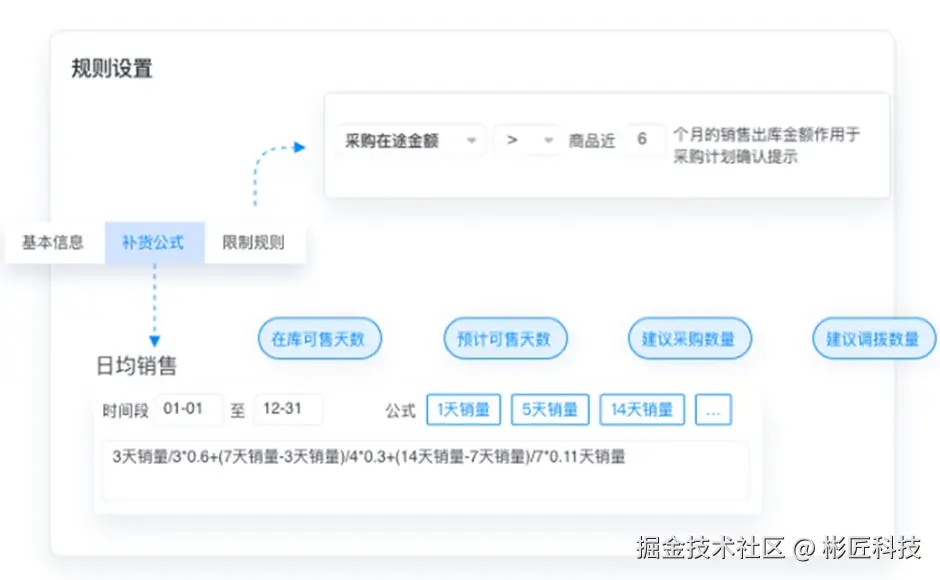
Task: Select the 补货公式 tab
Action: pos(153,241)
